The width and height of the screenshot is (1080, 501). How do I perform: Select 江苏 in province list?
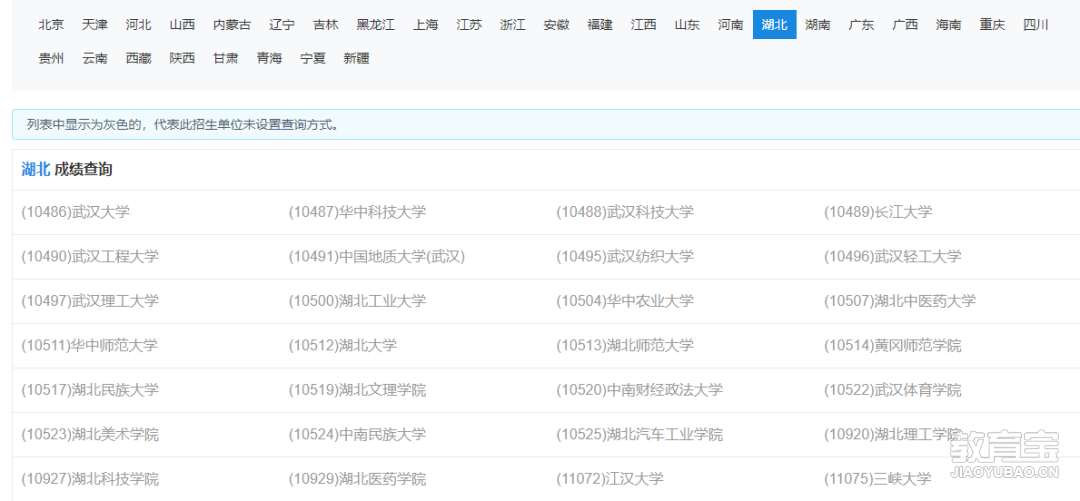[469, 25]
